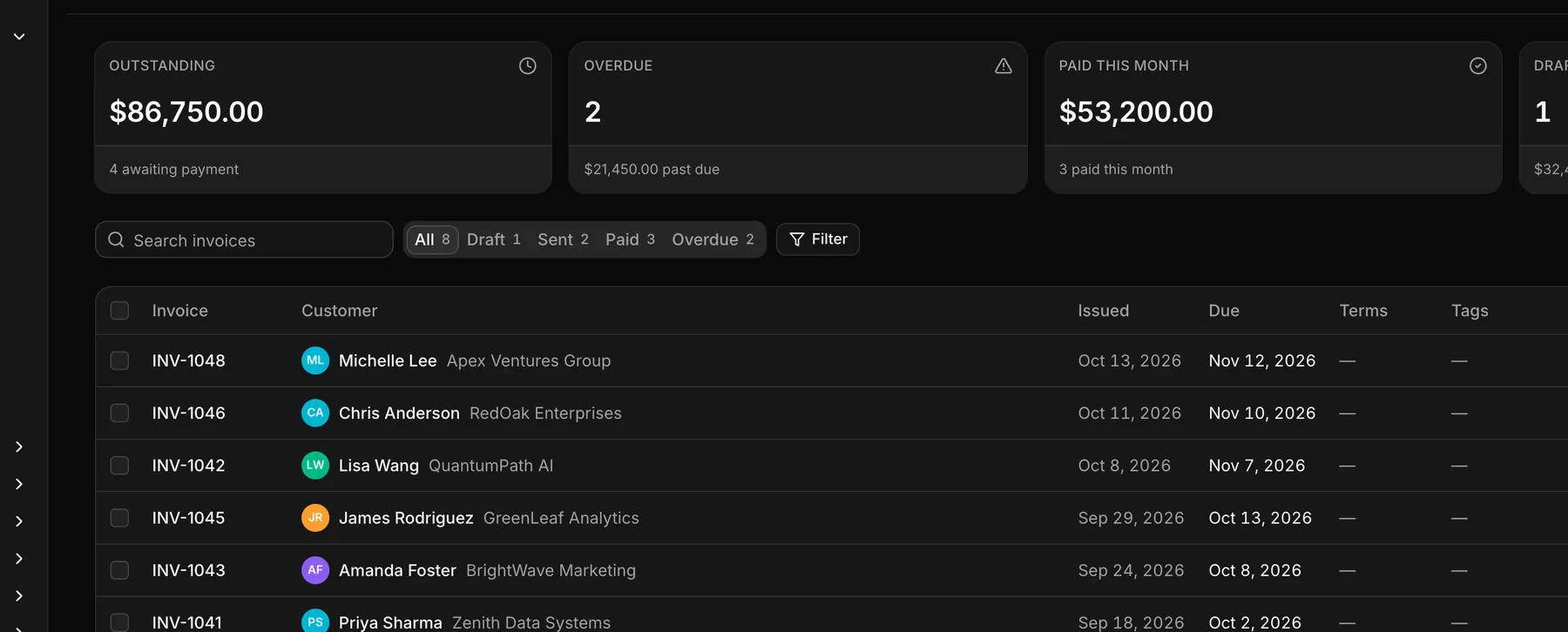Click company RedOak Enterprises

545,413
